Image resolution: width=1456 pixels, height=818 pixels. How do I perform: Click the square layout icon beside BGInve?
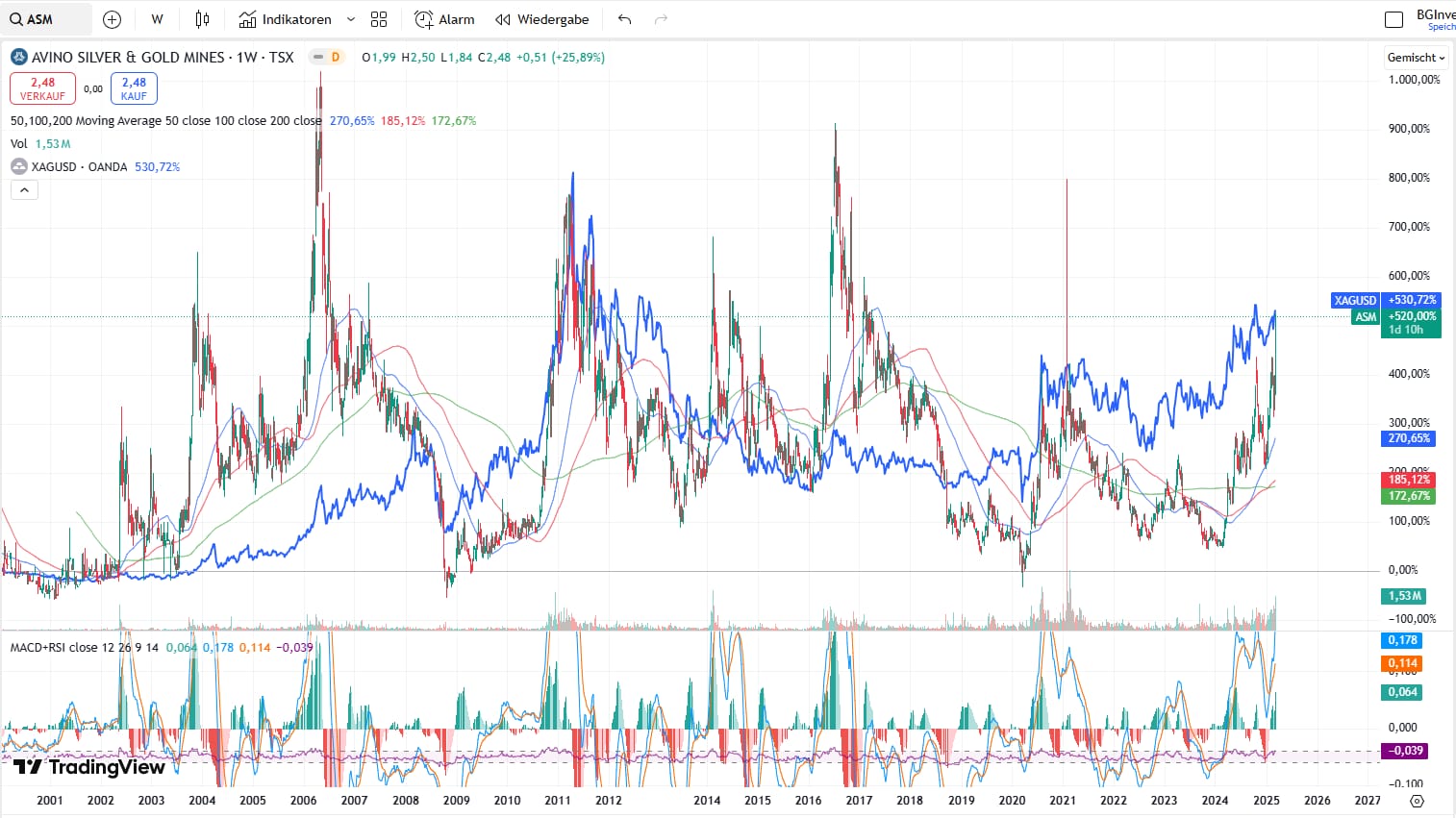pos(1393,19)
